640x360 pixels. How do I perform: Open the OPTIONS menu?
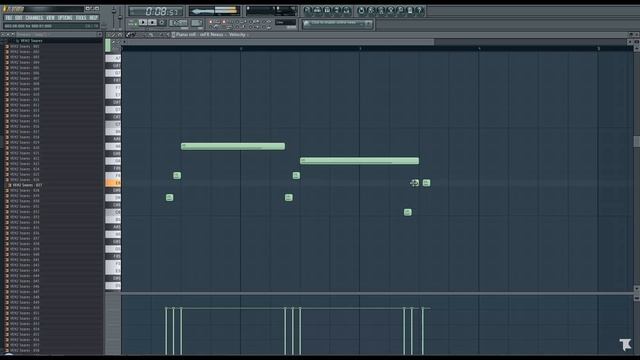pyautogui.click(x=65, y=18)
